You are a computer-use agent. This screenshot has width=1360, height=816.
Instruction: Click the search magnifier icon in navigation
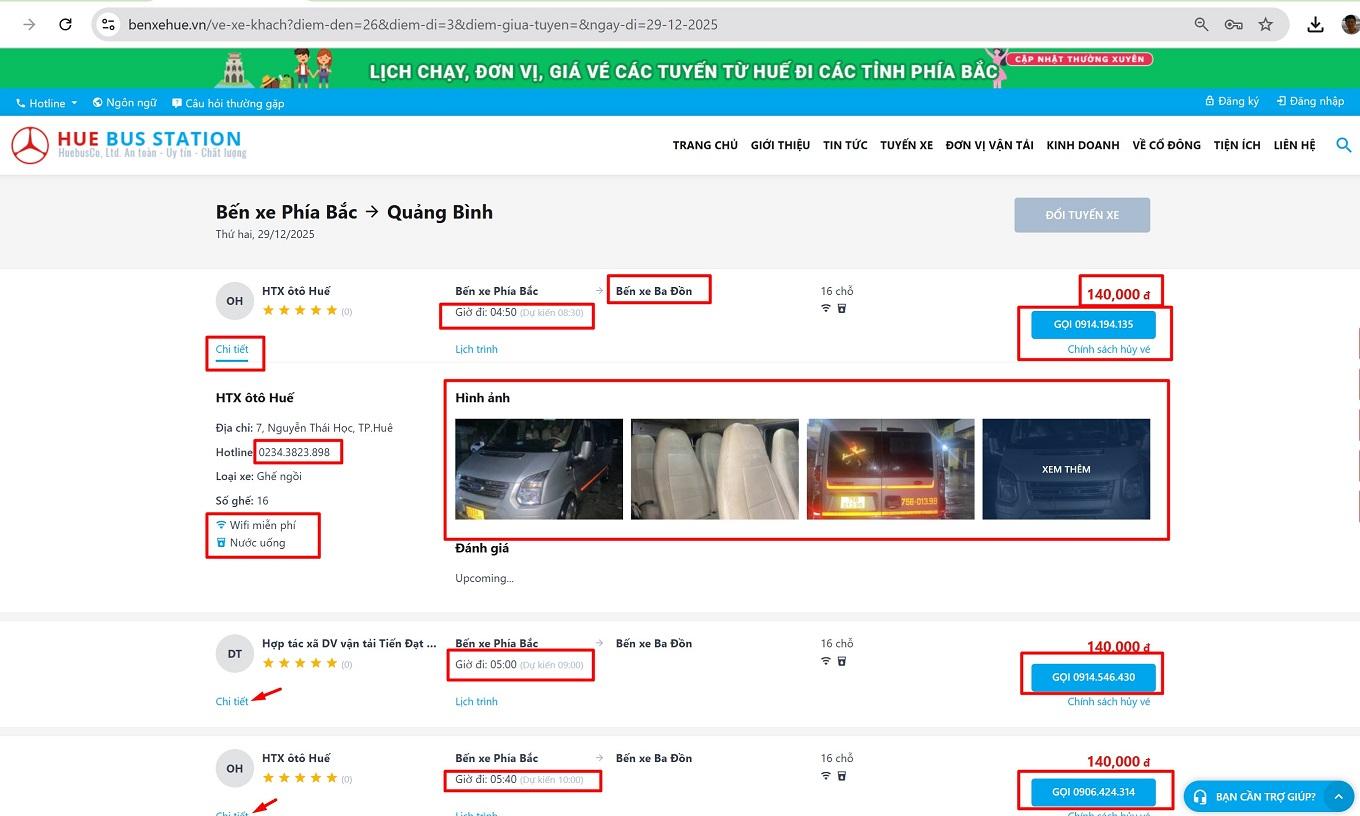pyautogui.click(x=1343, y=145)
